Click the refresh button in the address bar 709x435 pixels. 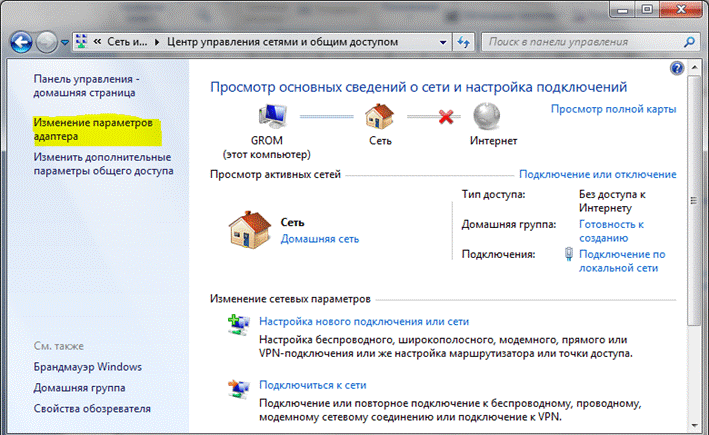pos(463,43)
